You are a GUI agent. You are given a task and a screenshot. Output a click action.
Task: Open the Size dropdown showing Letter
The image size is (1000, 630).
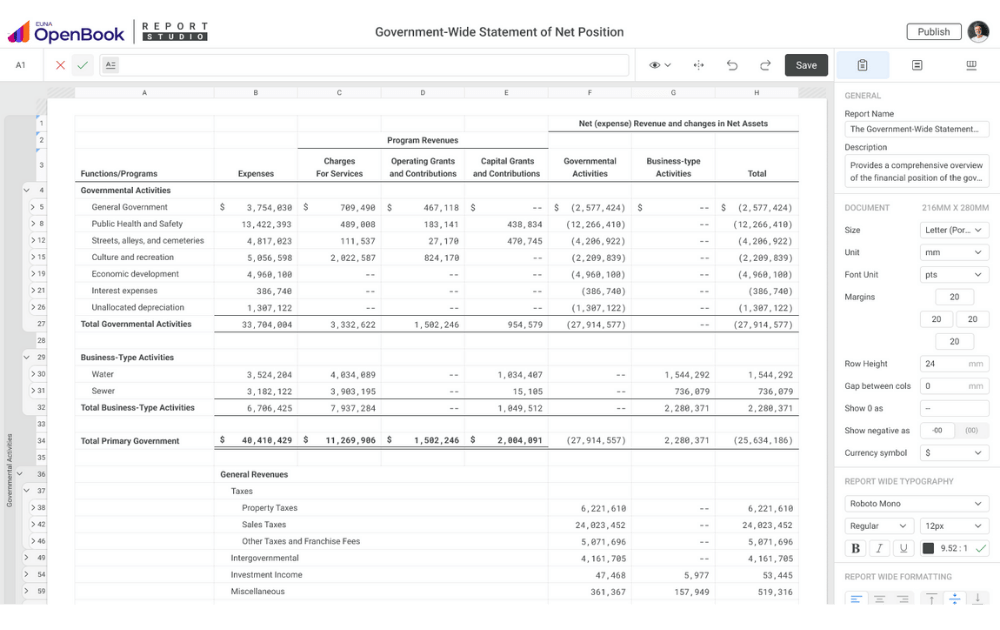point(954,230)
